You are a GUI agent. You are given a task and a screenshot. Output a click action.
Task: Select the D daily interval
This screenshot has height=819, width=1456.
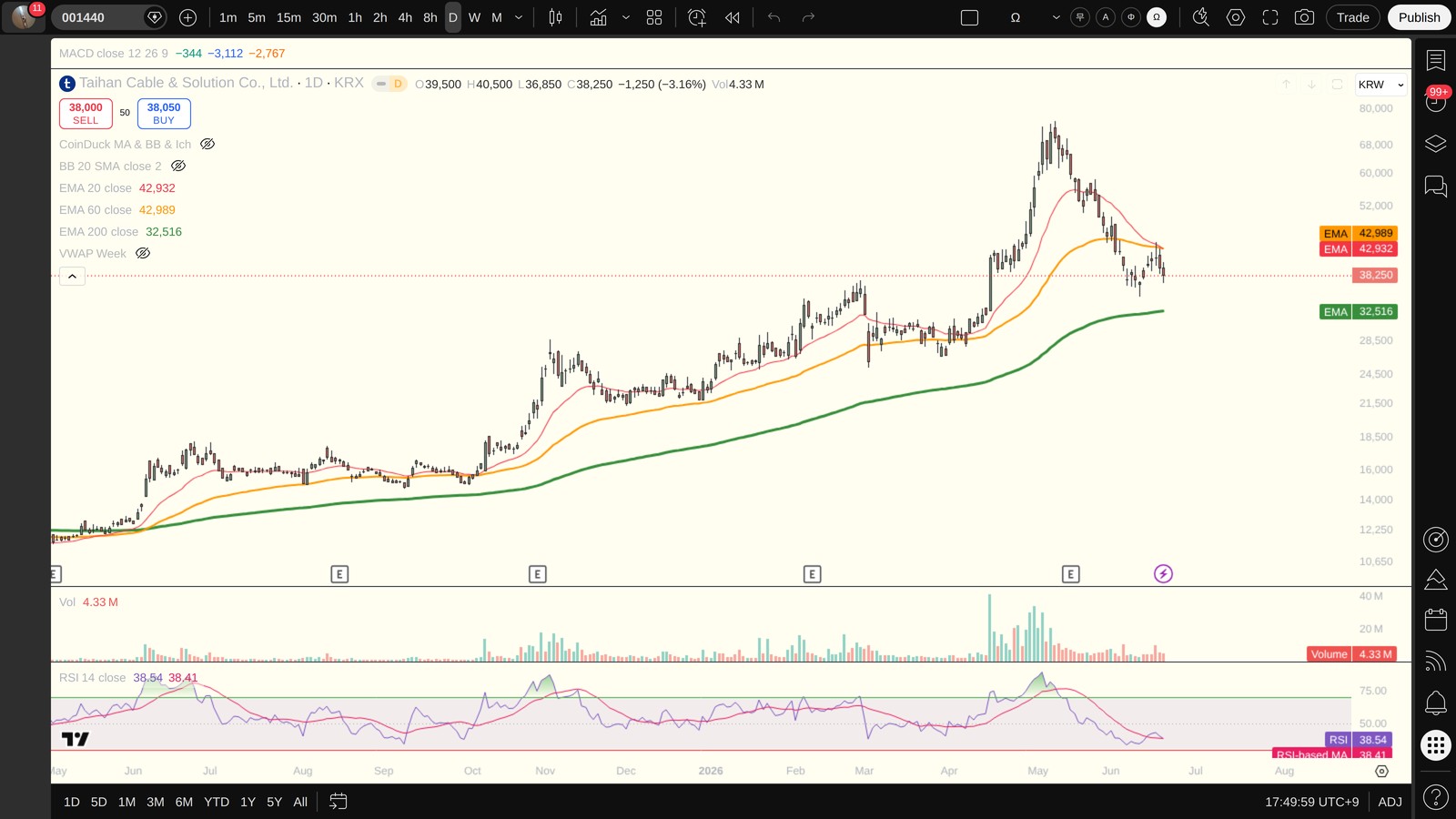click(452, 17)
